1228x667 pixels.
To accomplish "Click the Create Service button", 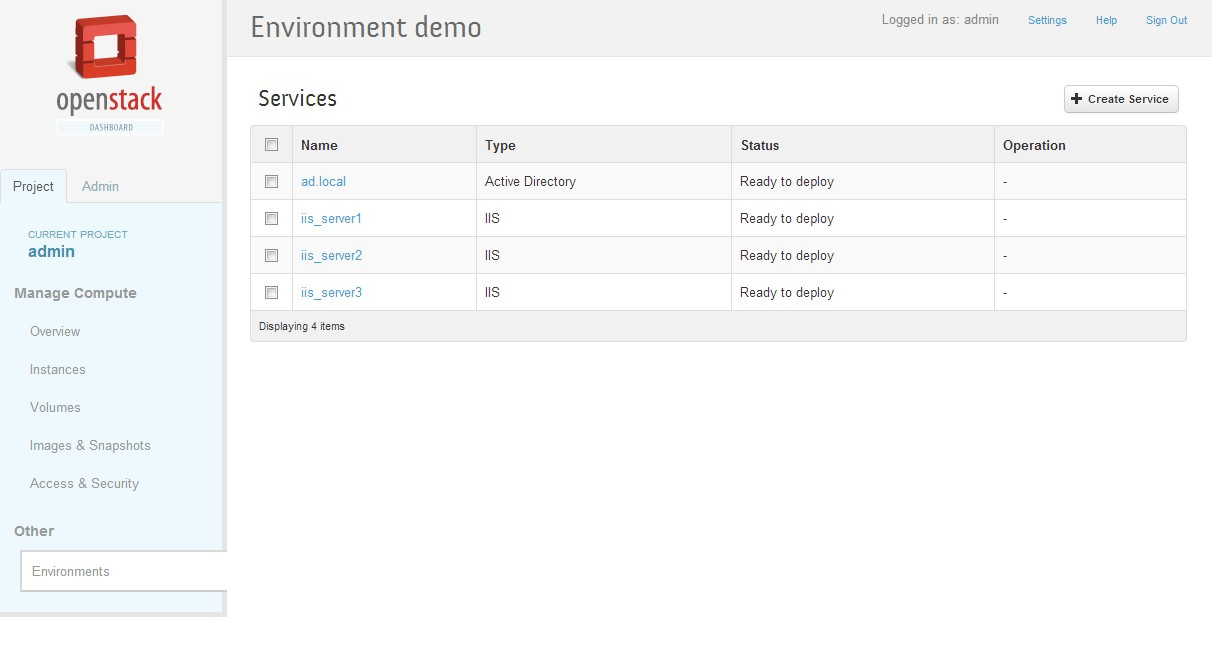I will pyautogui.click(x=1120, y=99).
